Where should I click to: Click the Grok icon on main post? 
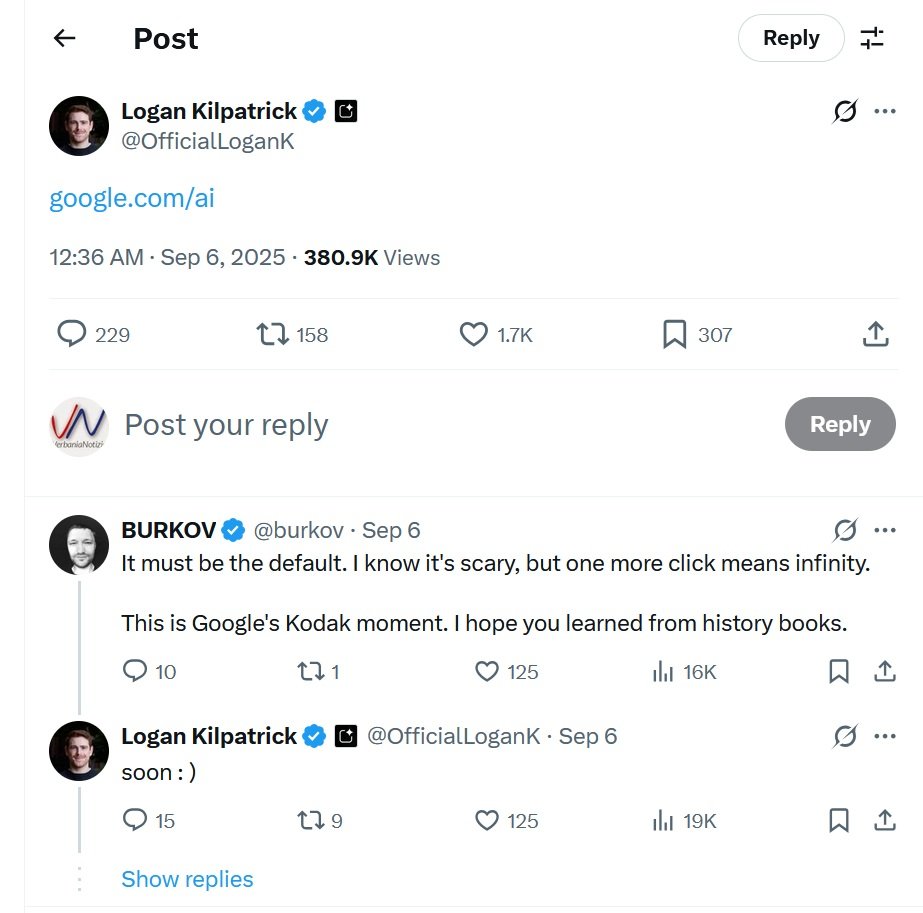[x=845, y=112]
